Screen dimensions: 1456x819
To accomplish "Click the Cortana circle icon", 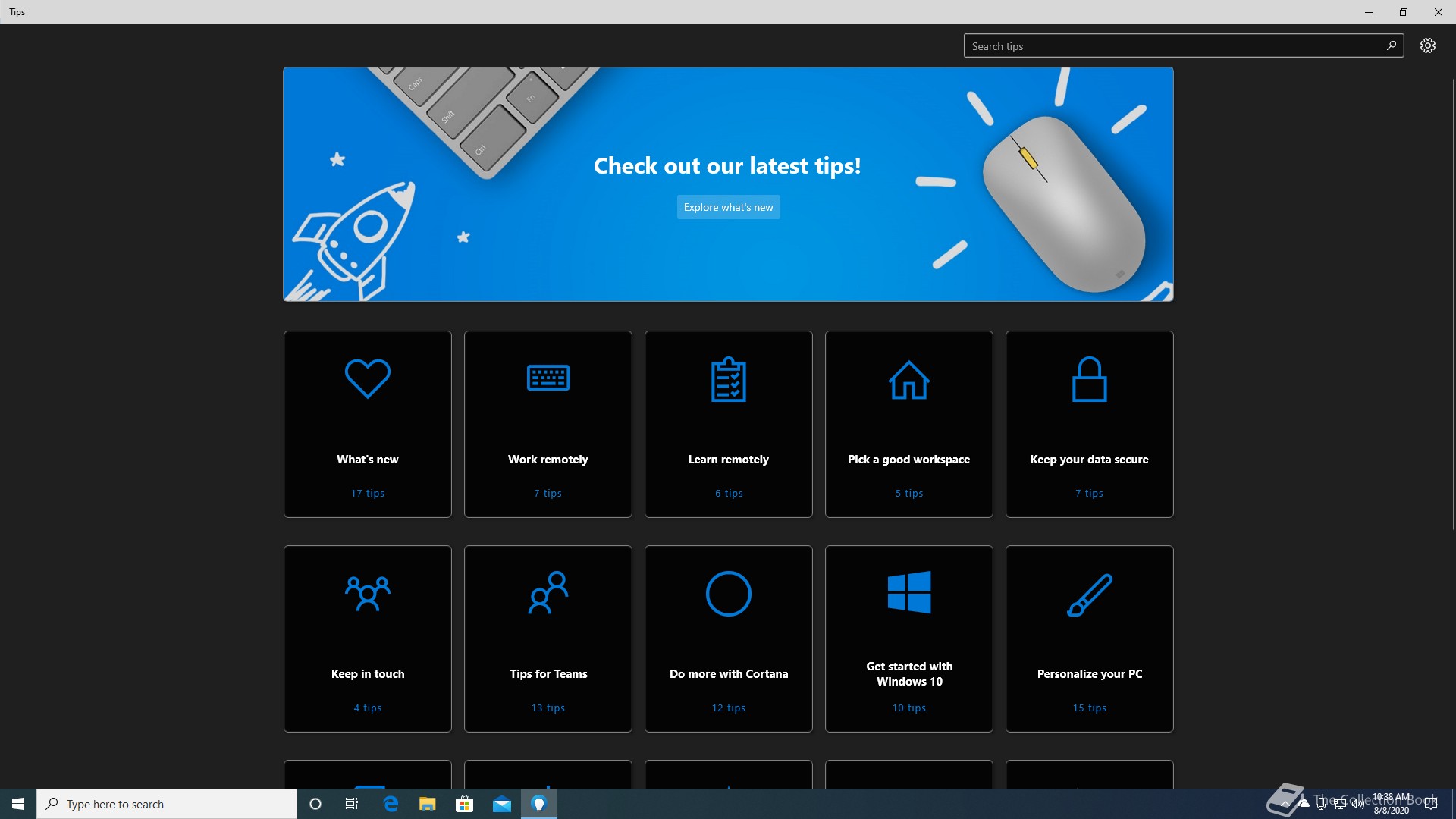I will tap(729, 593).
